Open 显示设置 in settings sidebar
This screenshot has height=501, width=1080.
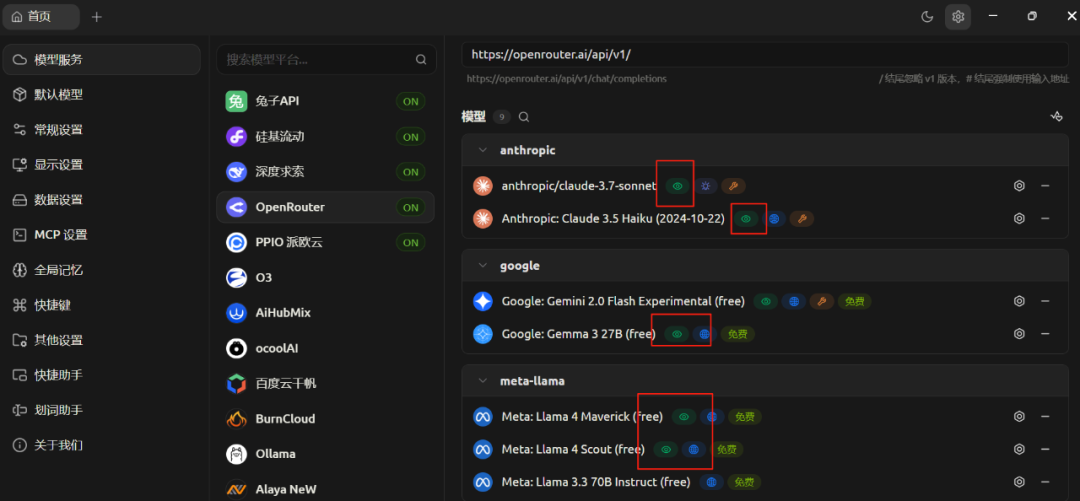click(102, 165)
